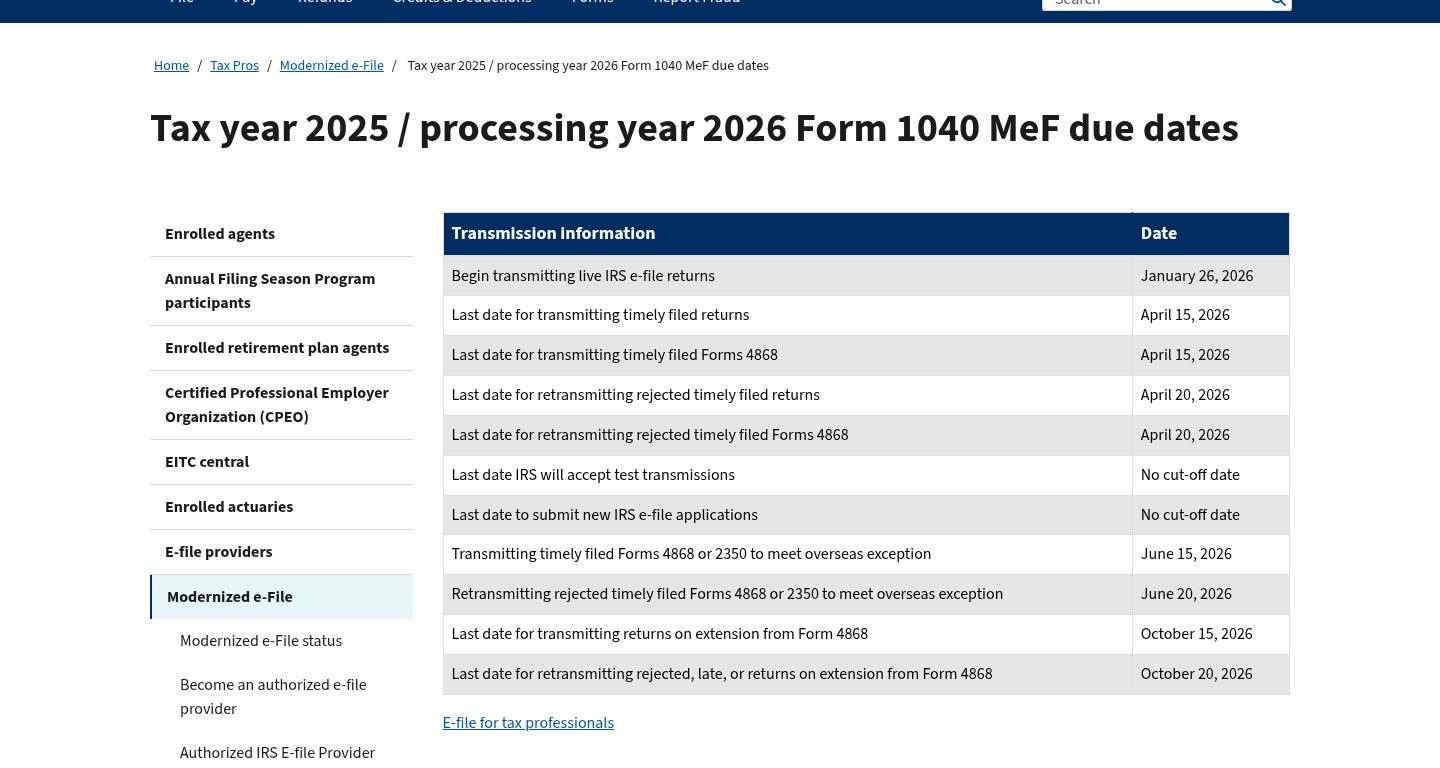The height and width of the screenshot is (768, 1440).
Task: Select Enrolled actuaries sidebar item
Action: click(281, 507)
